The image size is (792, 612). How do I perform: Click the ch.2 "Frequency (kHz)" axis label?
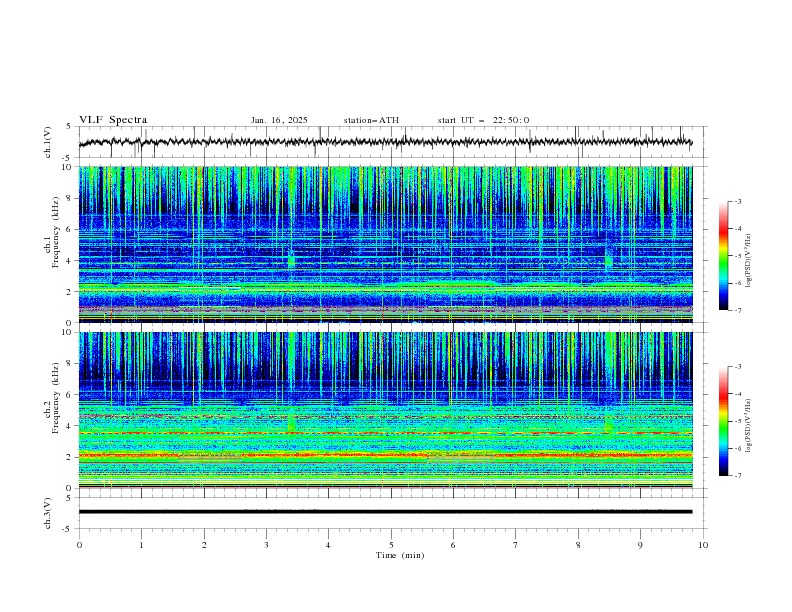pyautogui.click(x=56, y=398)
